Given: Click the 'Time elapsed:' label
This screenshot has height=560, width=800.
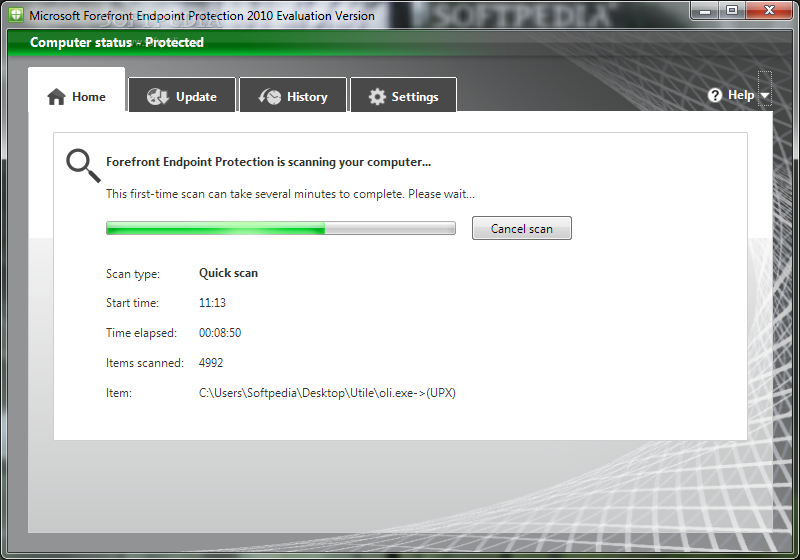Looking at the screenshot, I should (141, 333).
